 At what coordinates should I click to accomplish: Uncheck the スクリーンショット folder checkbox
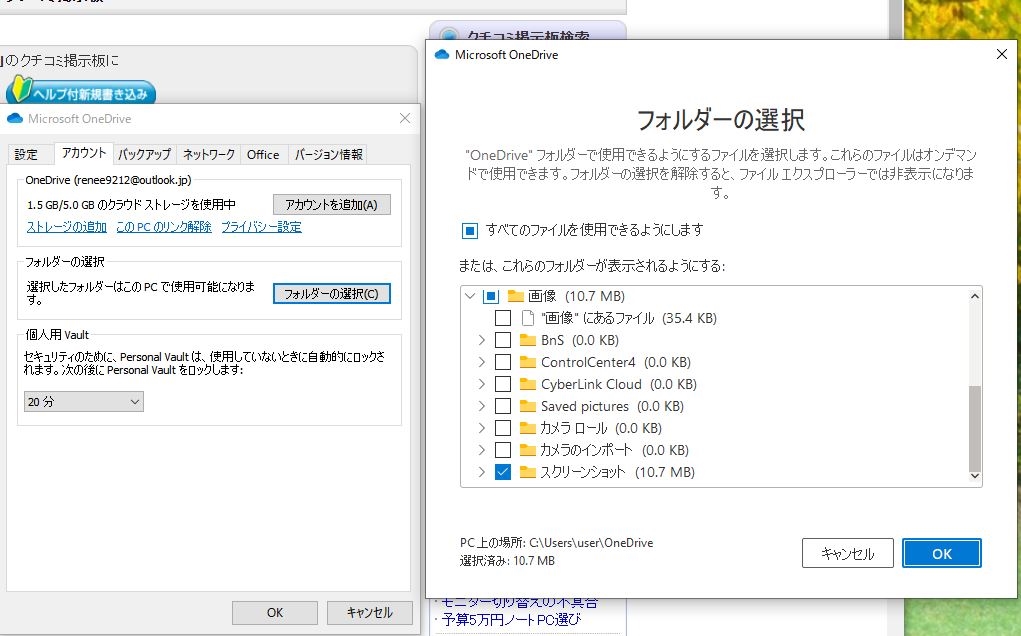point(503,472)
